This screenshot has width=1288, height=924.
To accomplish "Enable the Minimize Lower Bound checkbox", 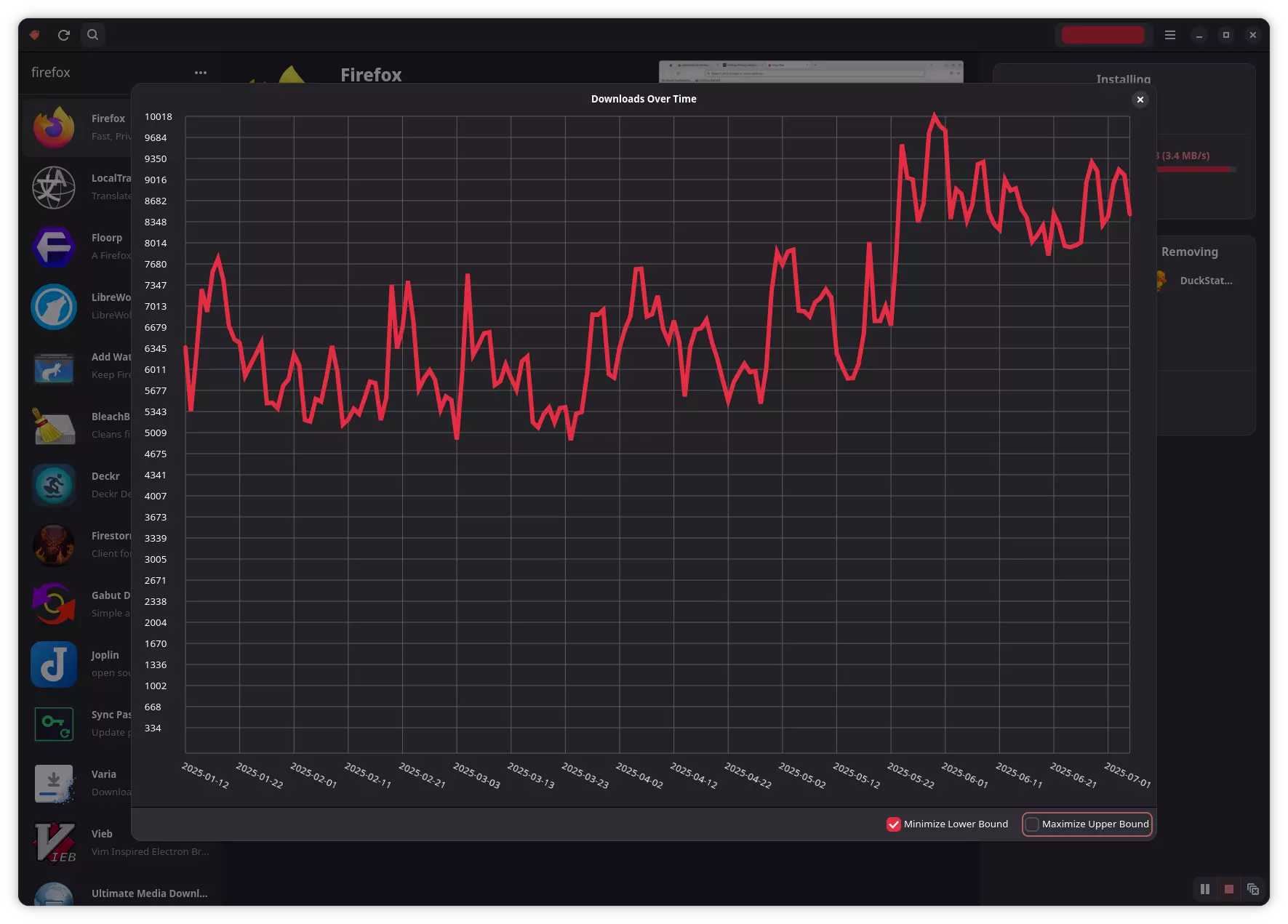I will [x=894, y=824].
